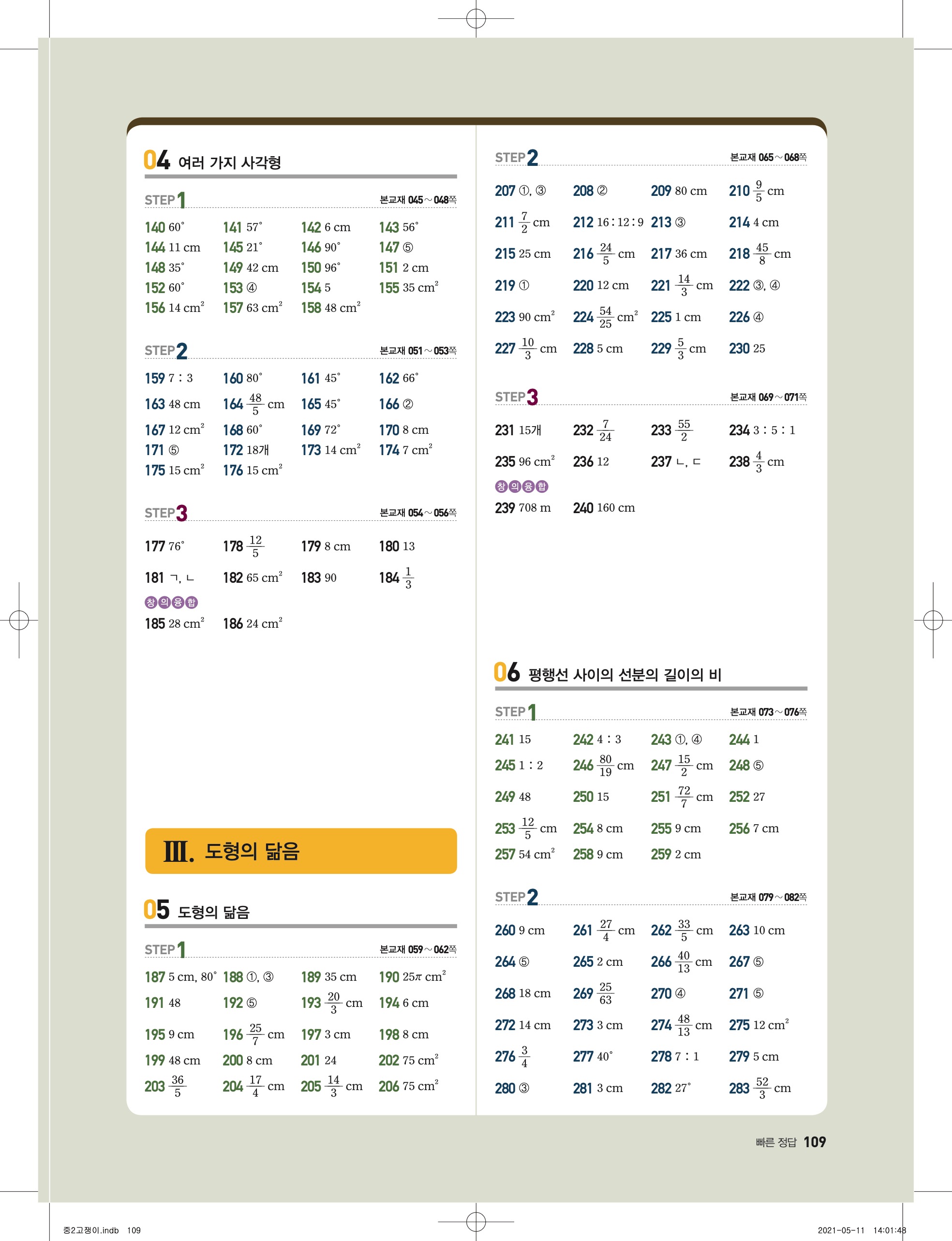Click the purple 창의융합 badge above answer 185

(171, 602)
